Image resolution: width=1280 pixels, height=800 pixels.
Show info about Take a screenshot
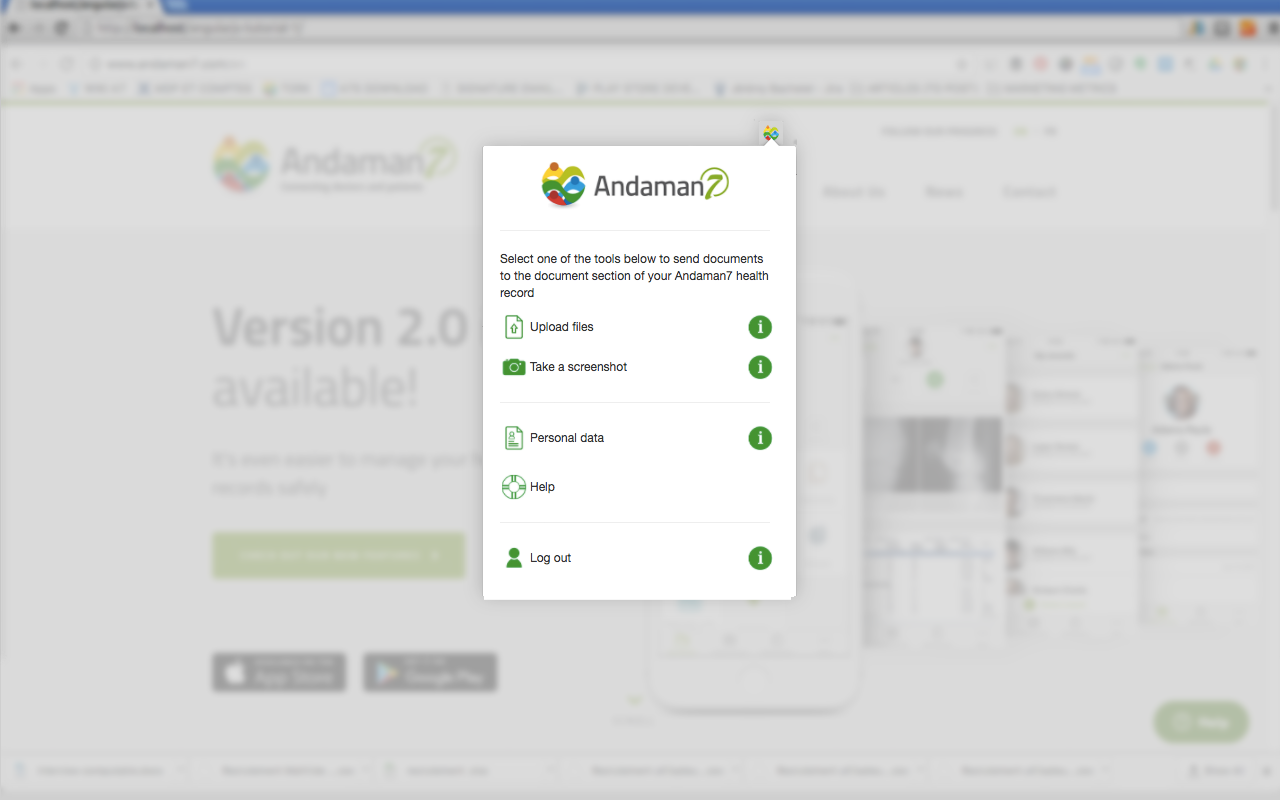coord(760,367)
